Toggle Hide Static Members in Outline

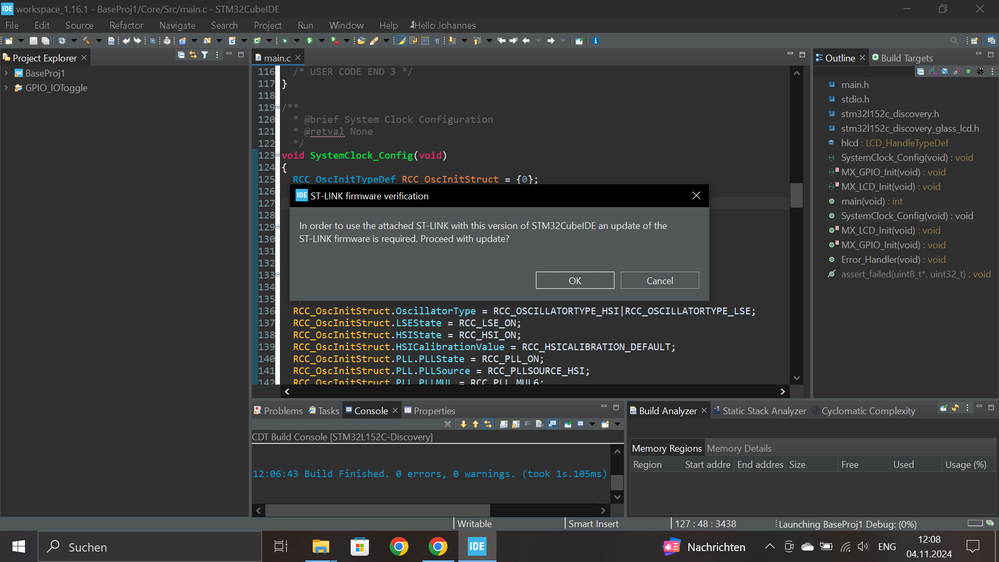coord(957,71)
